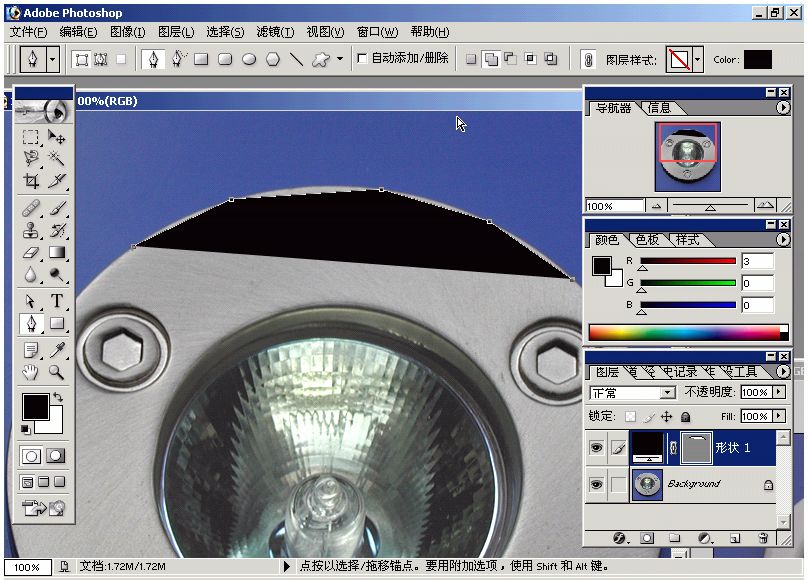Open the tool preset picker arrow
The height and width of the screenshot is (580, 808).
pos(52,59)
